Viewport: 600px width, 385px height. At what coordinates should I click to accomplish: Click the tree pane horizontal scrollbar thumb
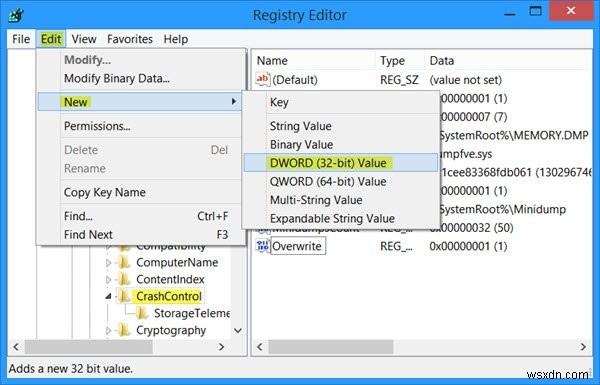89,347
